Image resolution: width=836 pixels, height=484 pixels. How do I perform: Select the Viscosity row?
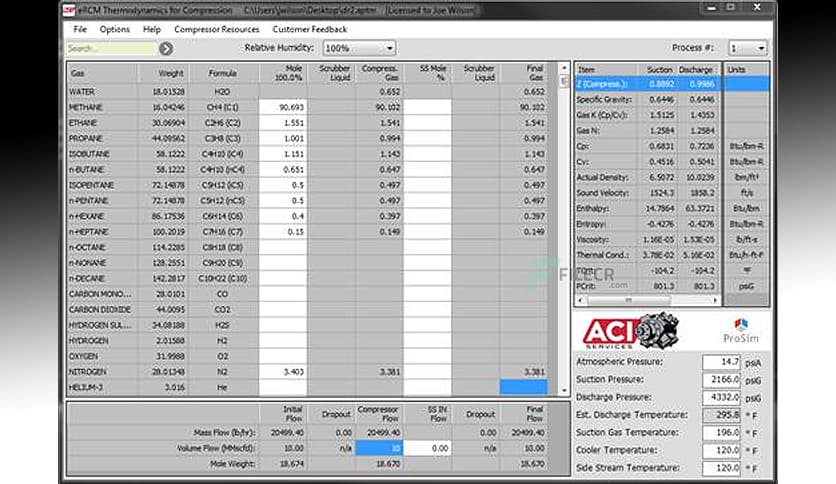(x=672, y=240)
